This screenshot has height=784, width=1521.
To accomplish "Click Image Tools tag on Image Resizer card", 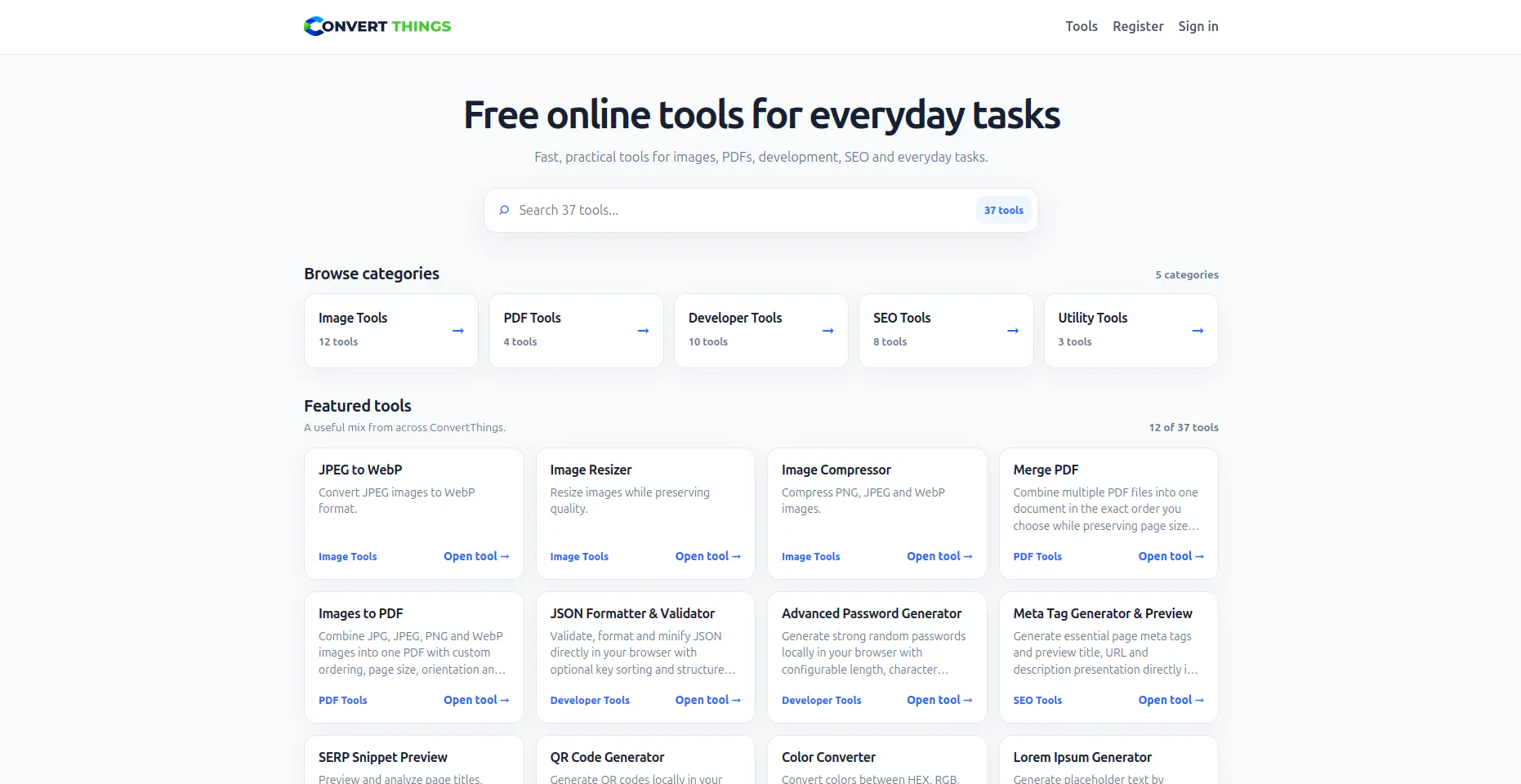I will click(x=579, y=556).
